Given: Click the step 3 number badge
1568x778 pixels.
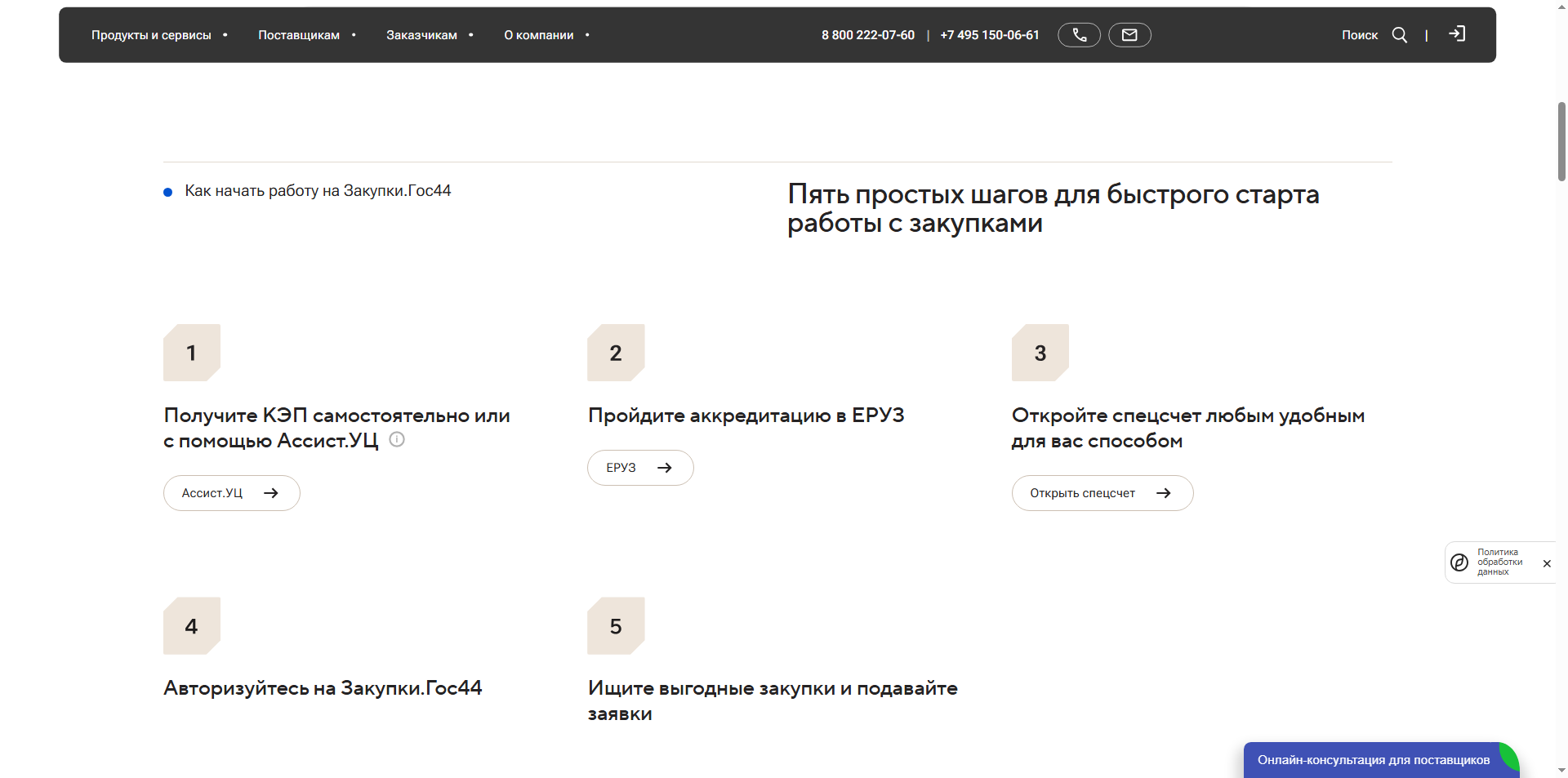Looking at the screenshot, I should (x=1040, y=353).
